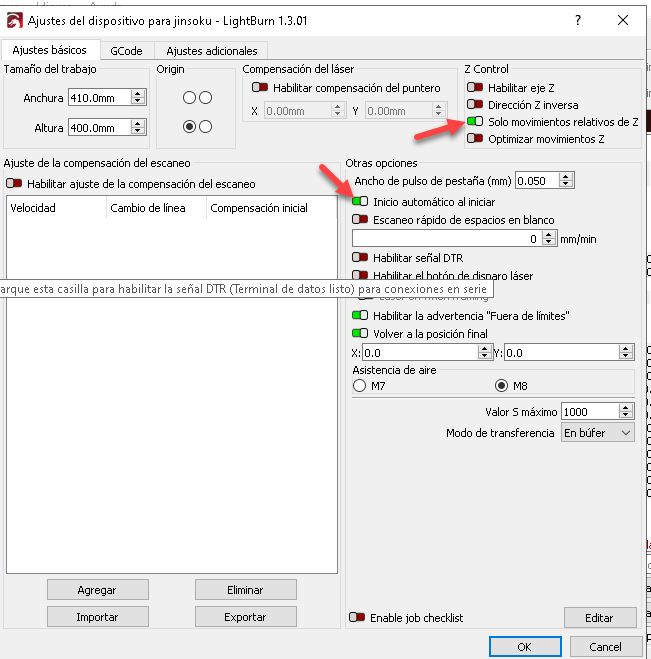Enable the Habilitar eje Z switch

click(x=475, y=87)
